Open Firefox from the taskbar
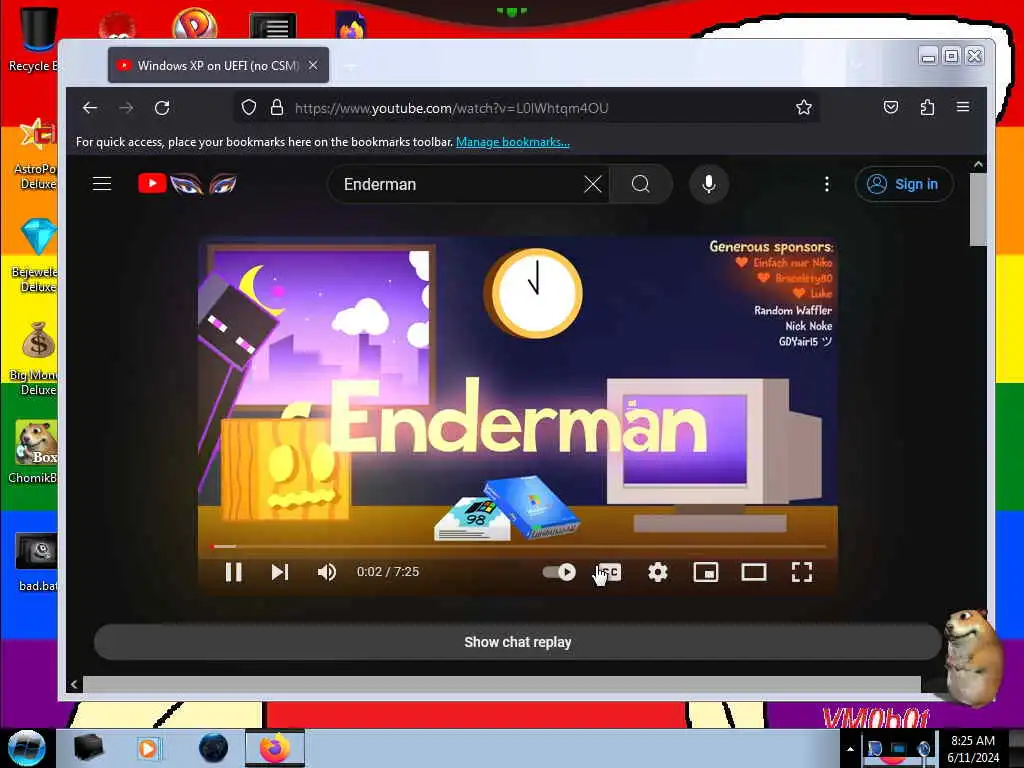 coord(274,748)
